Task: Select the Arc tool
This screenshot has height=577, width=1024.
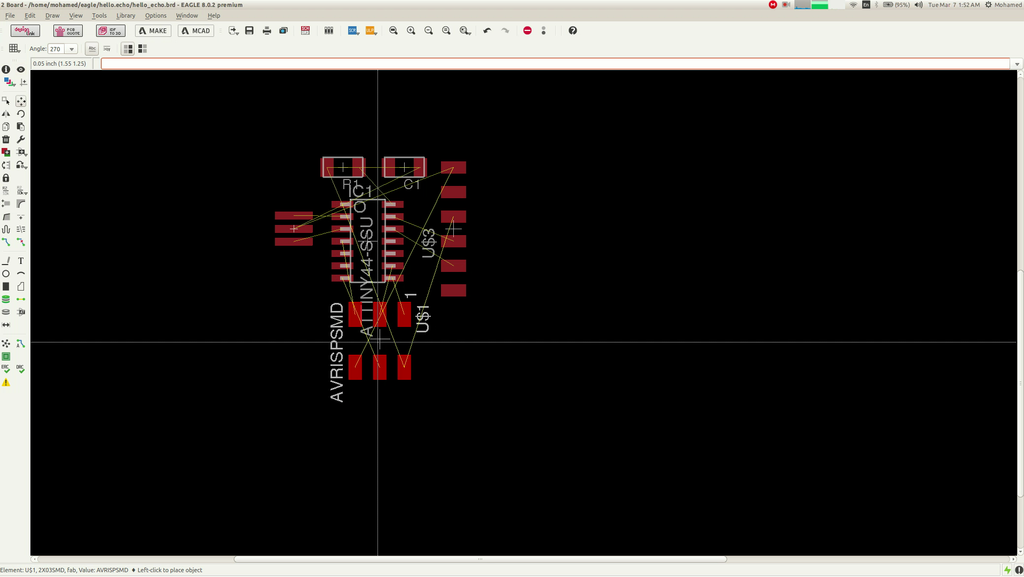Action: 21,273
